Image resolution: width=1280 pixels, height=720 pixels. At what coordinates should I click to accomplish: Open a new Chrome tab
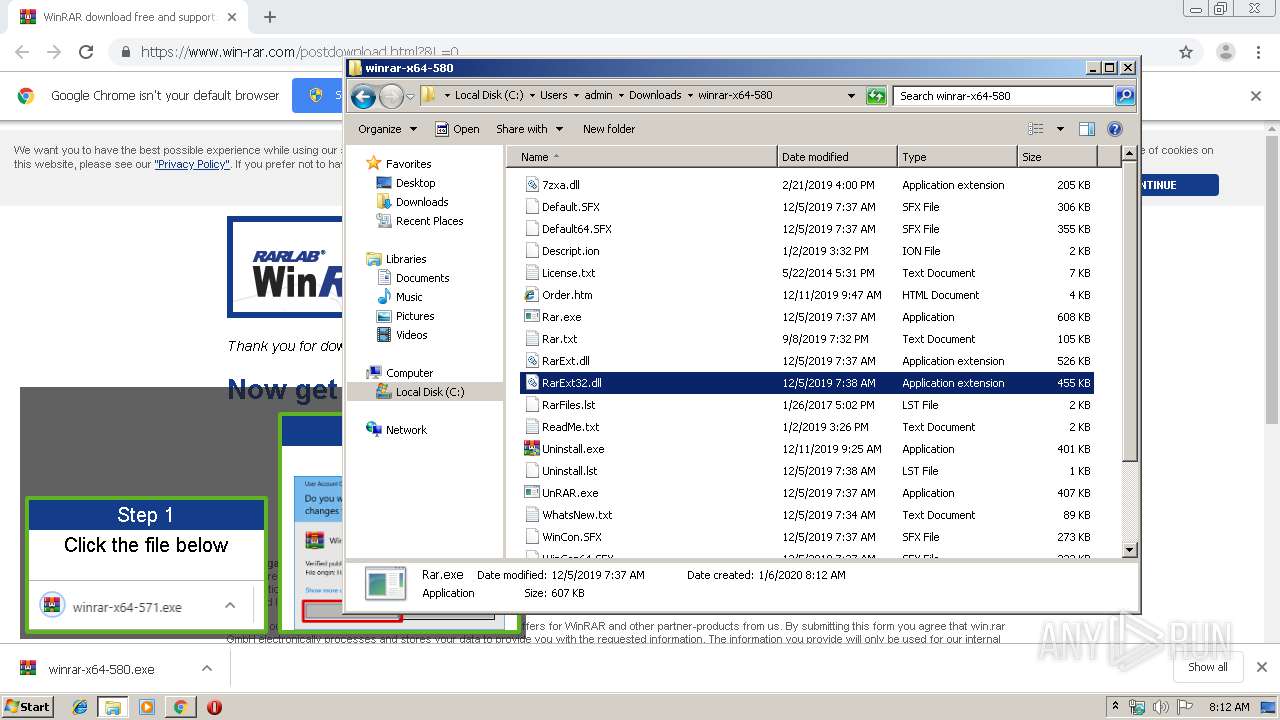pyautogui.click(x=269, y=17)
